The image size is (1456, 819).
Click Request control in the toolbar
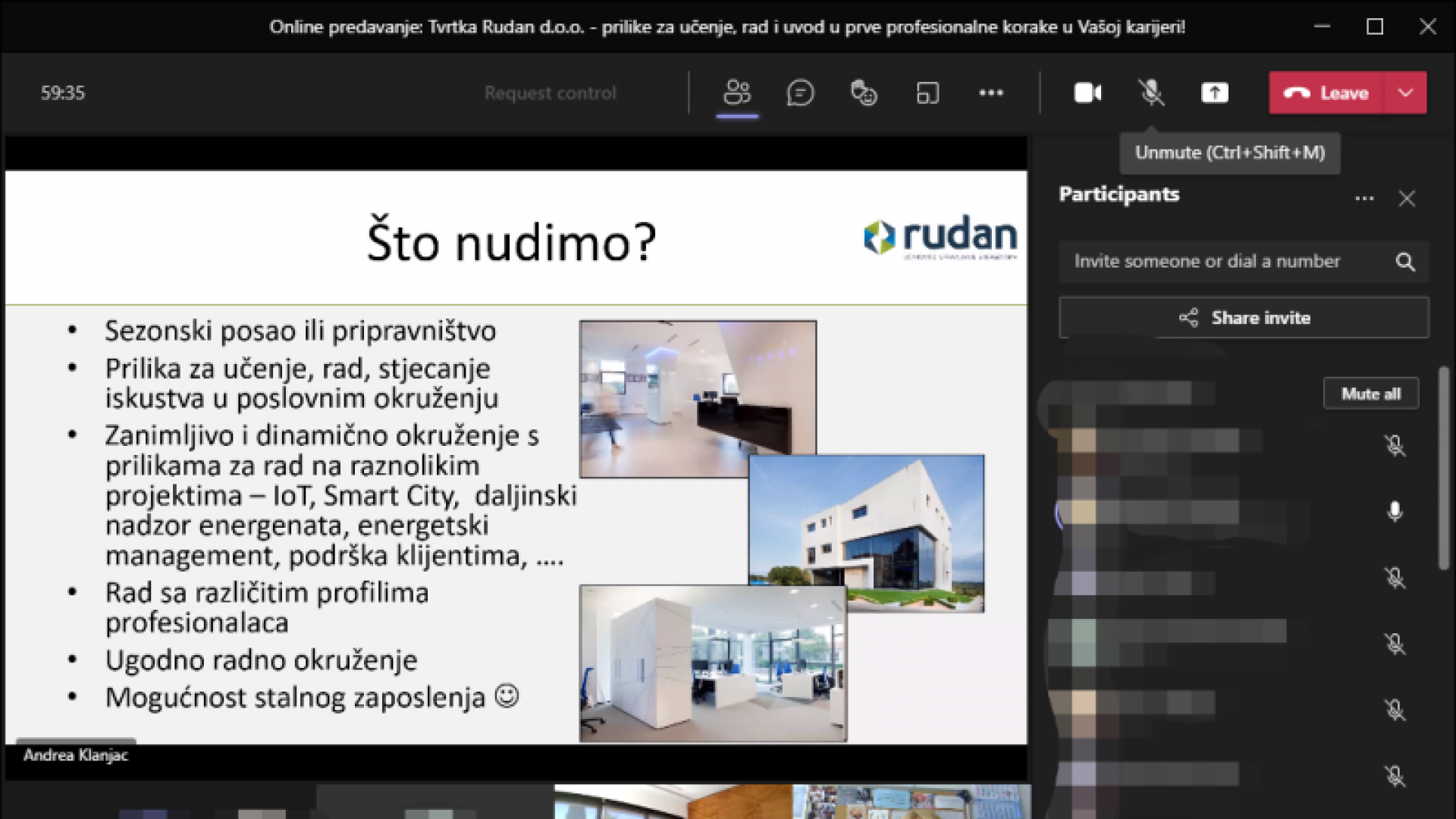pyautogui.click(x=550, y=93)
